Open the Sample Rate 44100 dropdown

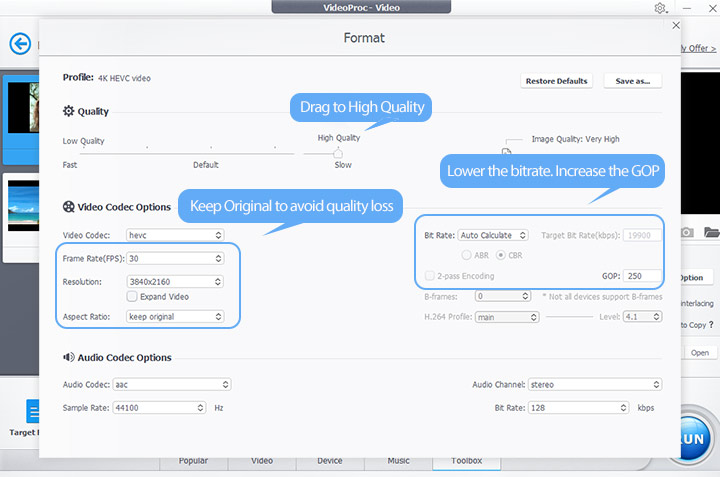click(x=159, y=407)
